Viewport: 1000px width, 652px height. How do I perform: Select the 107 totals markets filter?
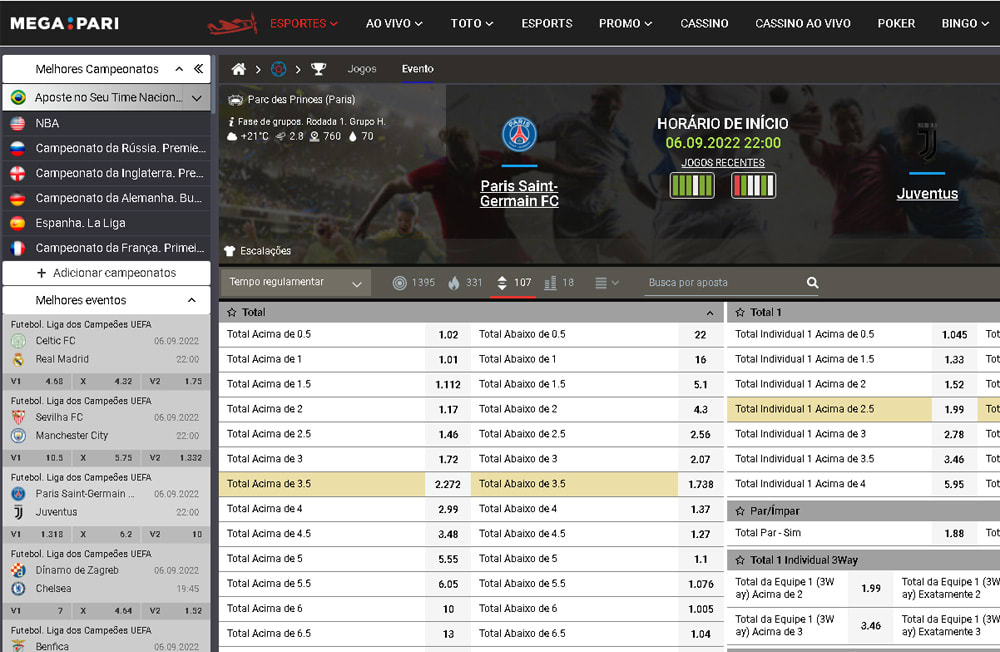513,283
